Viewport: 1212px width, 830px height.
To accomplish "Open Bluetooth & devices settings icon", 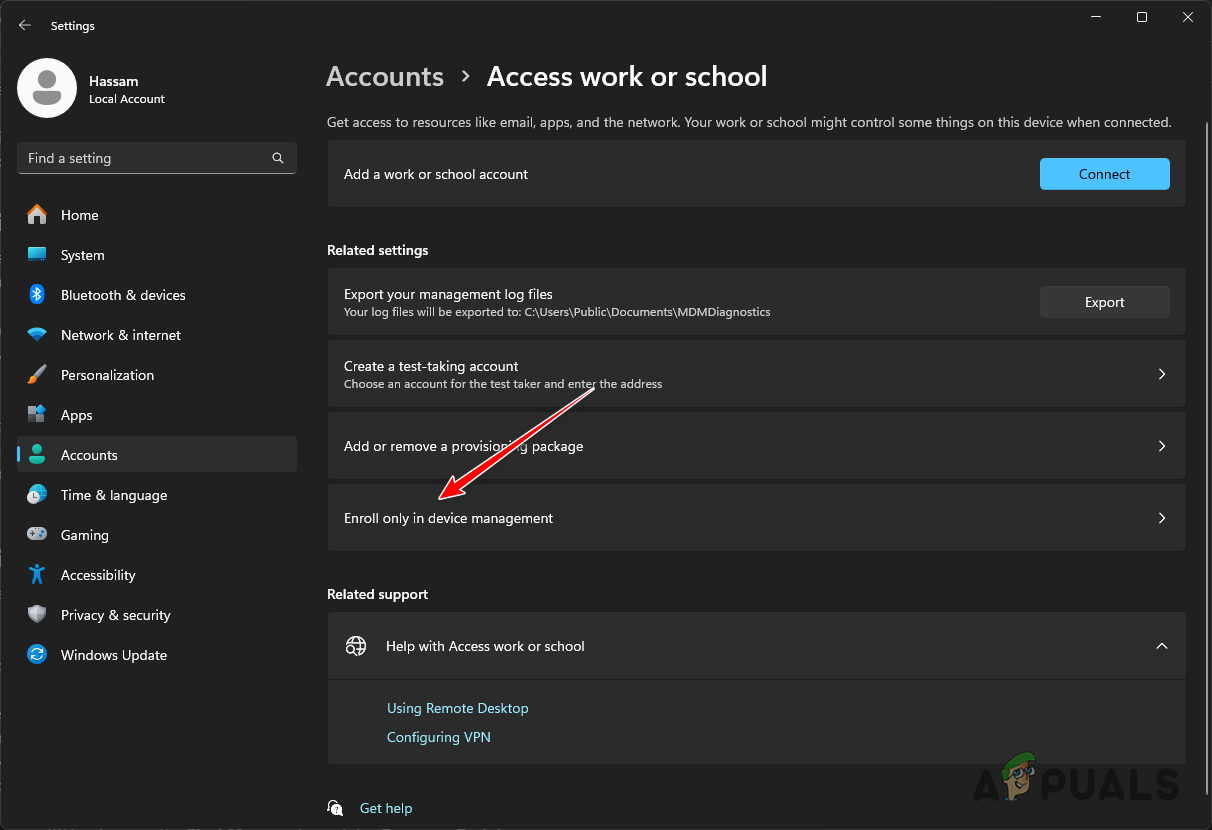I will point(37,295).
